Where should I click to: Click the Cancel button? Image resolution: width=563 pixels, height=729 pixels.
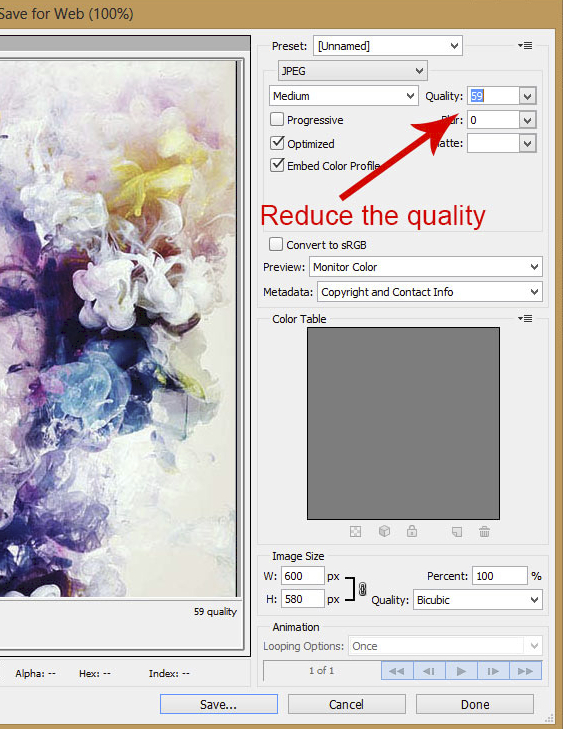click(x=346, y=704)
